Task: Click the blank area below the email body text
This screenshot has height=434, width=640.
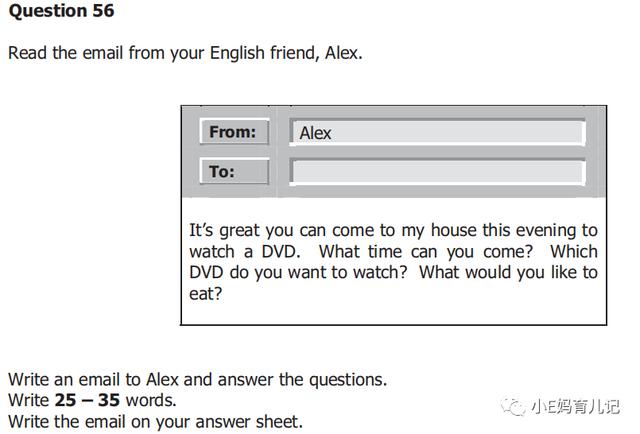Action: pyautogui.click(x=393, y=314)
